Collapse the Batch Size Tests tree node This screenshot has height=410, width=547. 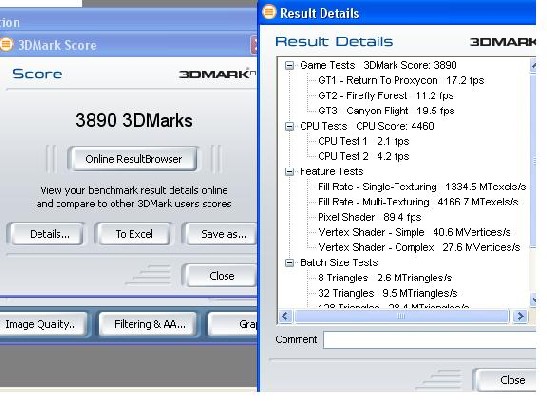pyautogui.click(x=289, y=263)
